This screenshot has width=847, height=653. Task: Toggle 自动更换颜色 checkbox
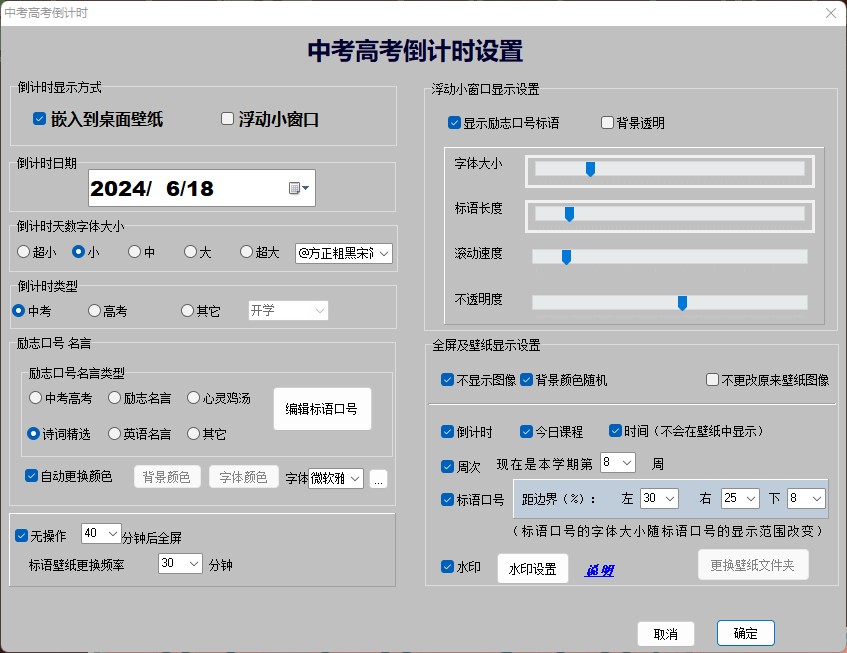[x=31, y=476]
